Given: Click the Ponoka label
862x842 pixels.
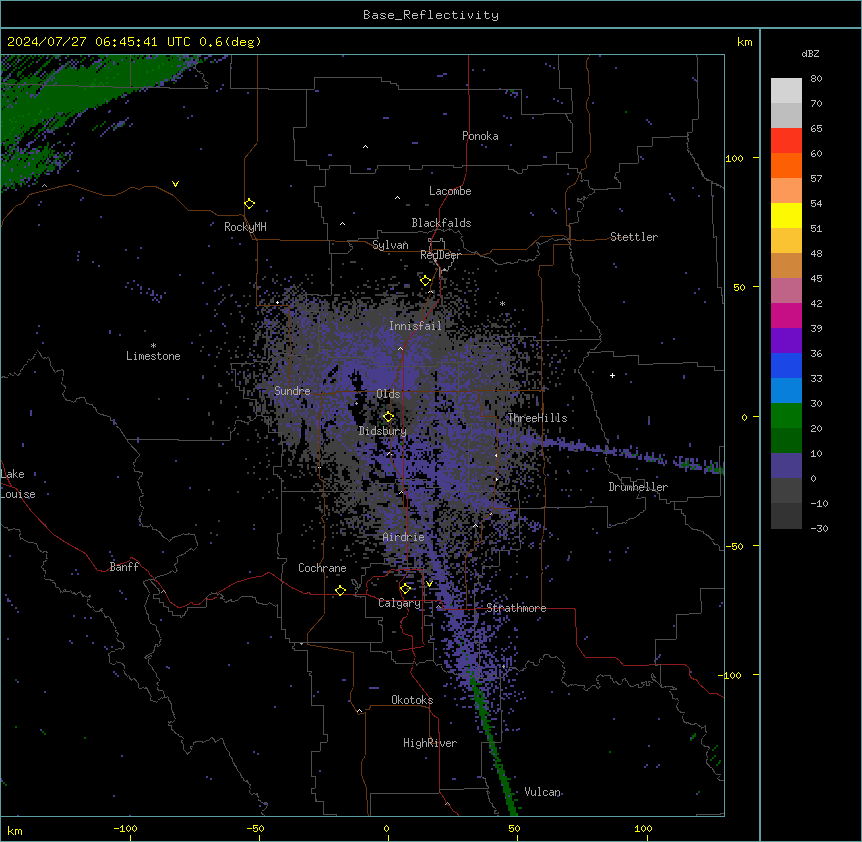Looking at the screenshot, I should point(480,136).
